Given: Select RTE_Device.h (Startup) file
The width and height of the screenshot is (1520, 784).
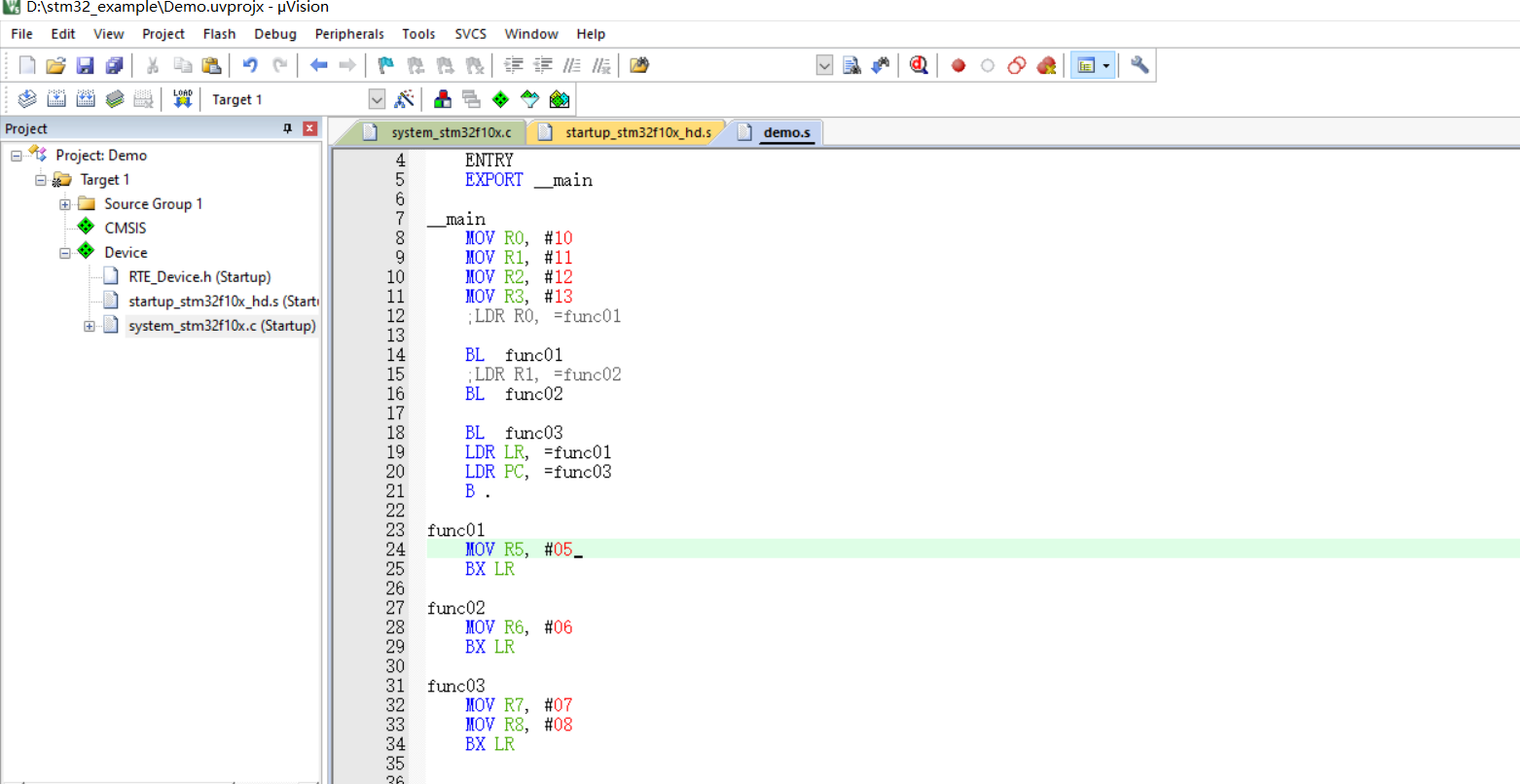Looking at the screenshot, I should pyautogui.click(x=199, y=276).
